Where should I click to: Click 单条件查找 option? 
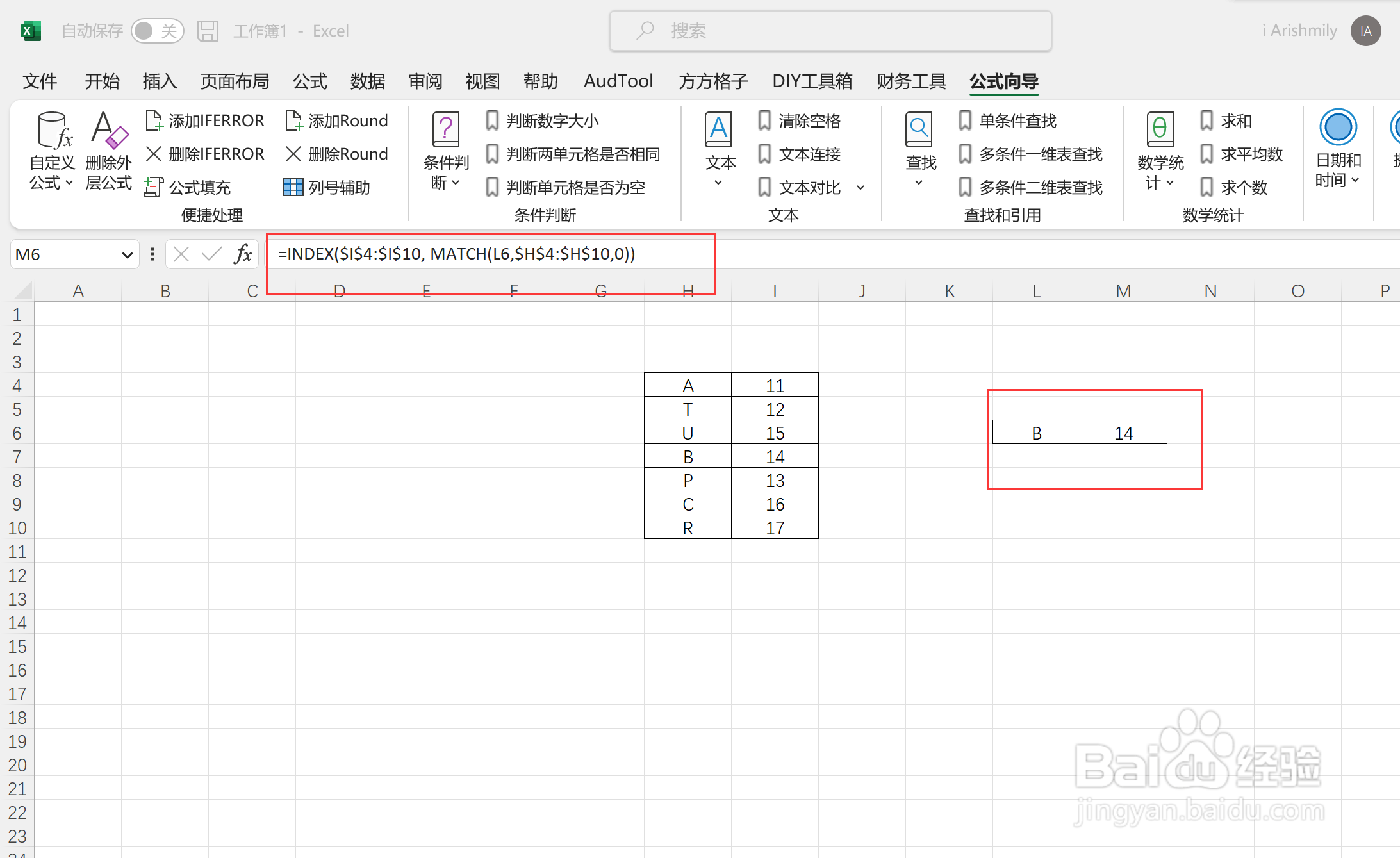tap(1008, 120)
